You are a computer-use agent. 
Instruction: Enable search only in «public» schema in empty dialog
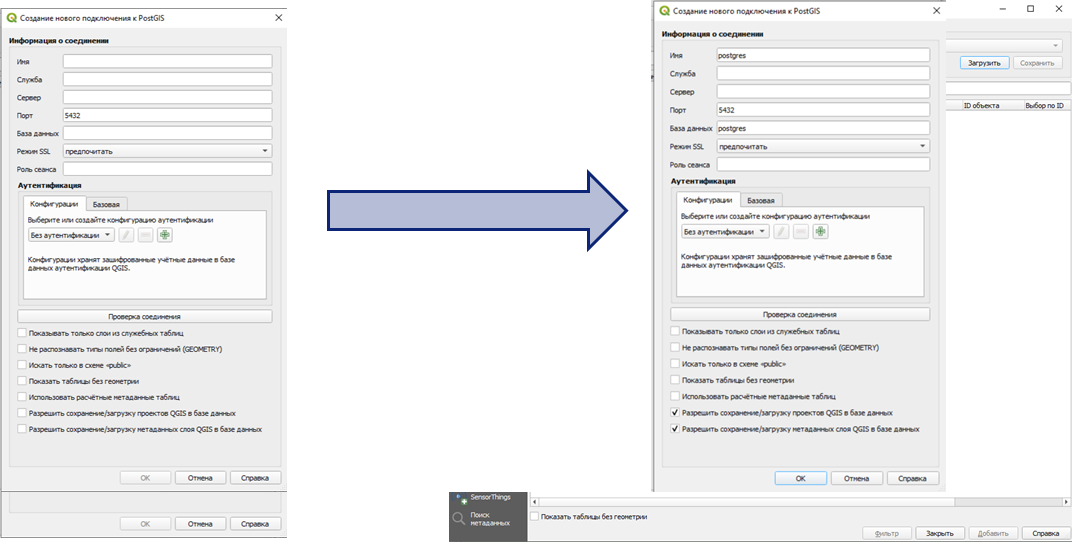(x=22, y=365)
